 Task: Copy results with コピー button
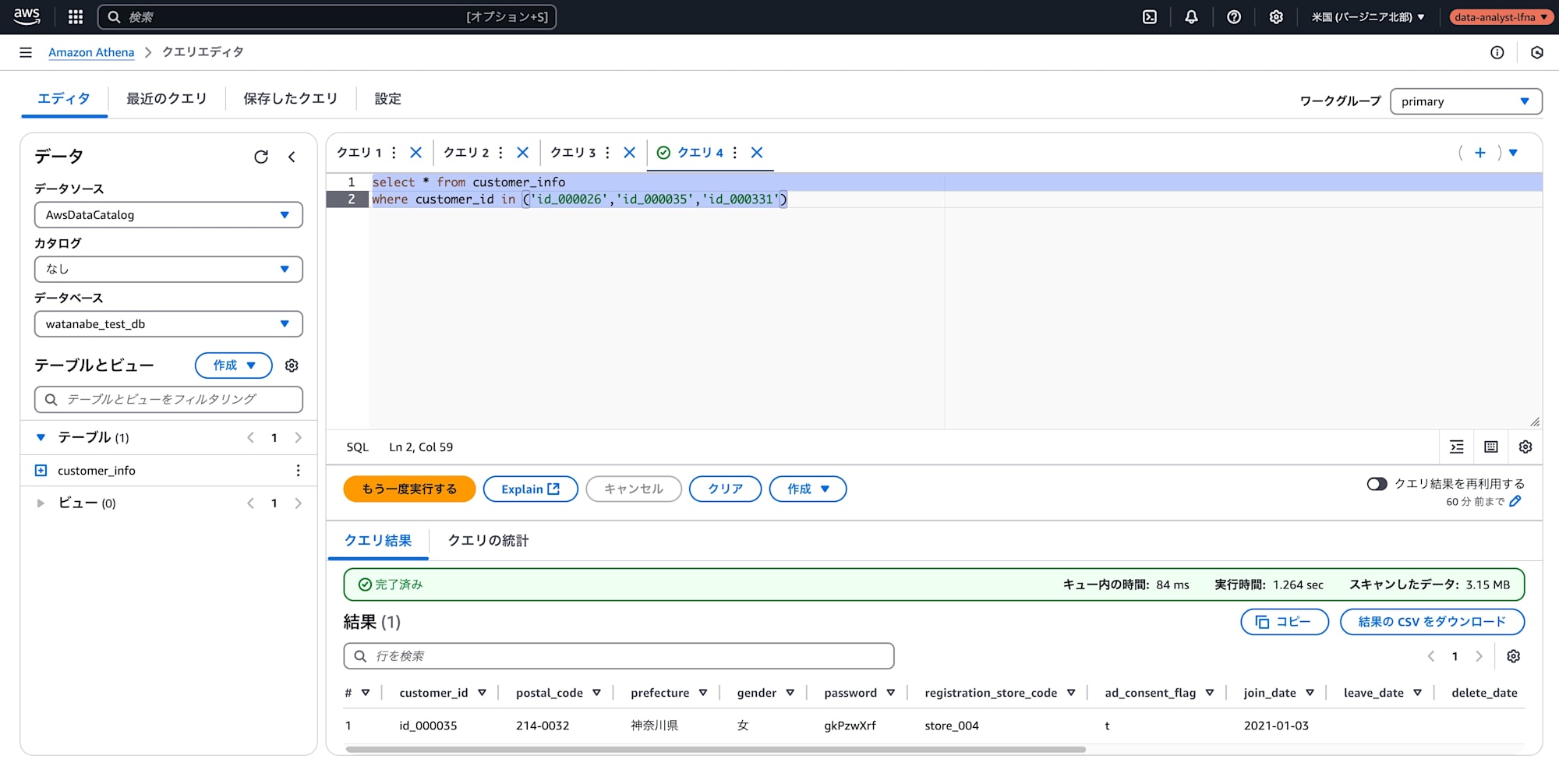point(1285,622)
